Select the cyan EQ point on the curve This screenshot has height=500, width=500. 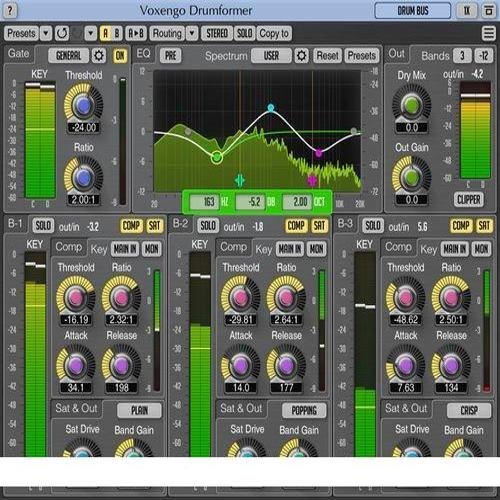pyautogui.click(x=271, y=108)
